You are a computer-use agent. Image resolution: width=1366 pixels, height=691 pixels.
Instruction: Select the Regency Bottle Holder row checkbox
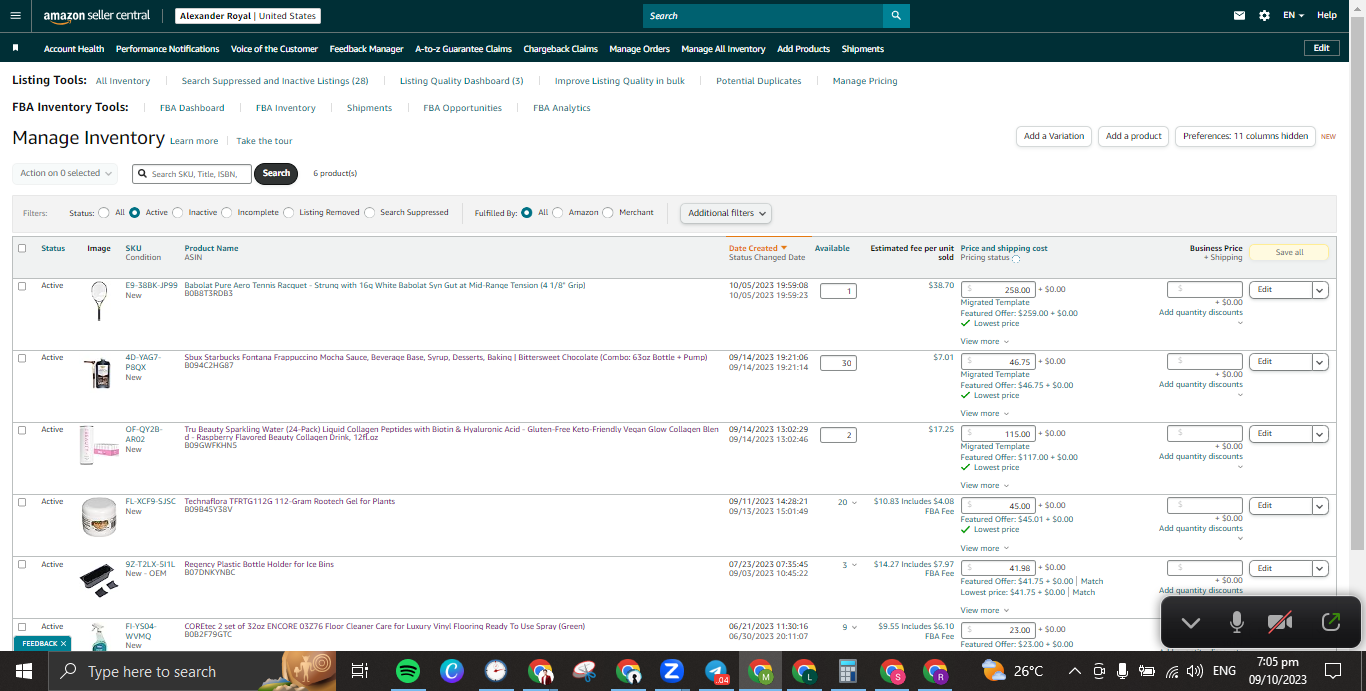tap(22, 565)
